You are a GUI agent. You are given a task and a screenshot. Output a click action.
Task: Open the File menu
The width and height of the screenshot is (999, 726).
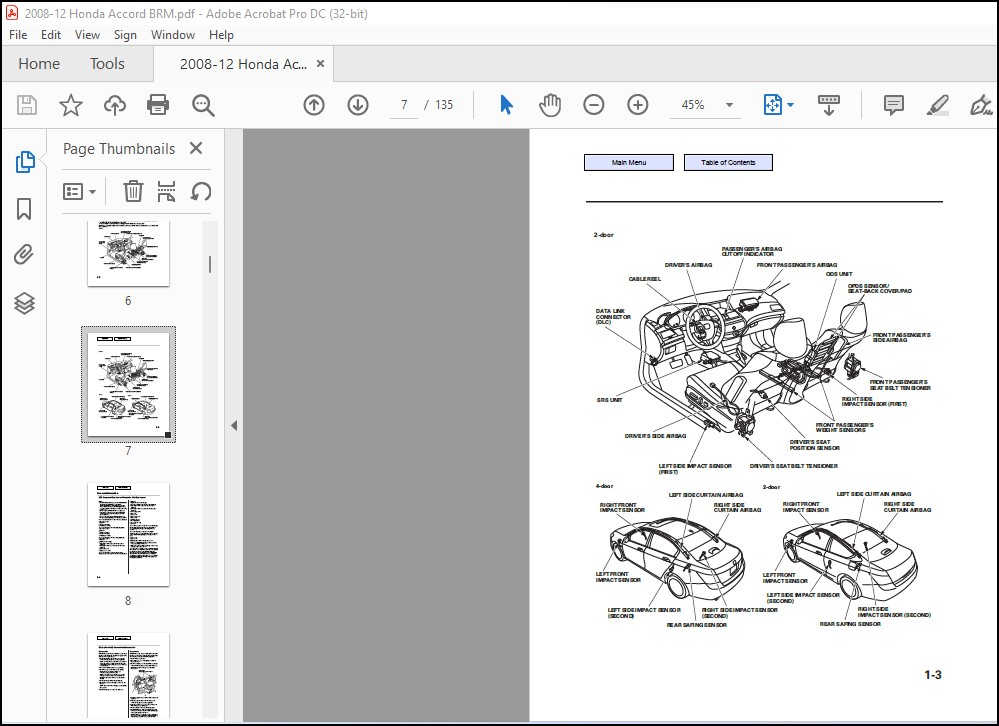(x=18, y=35)
